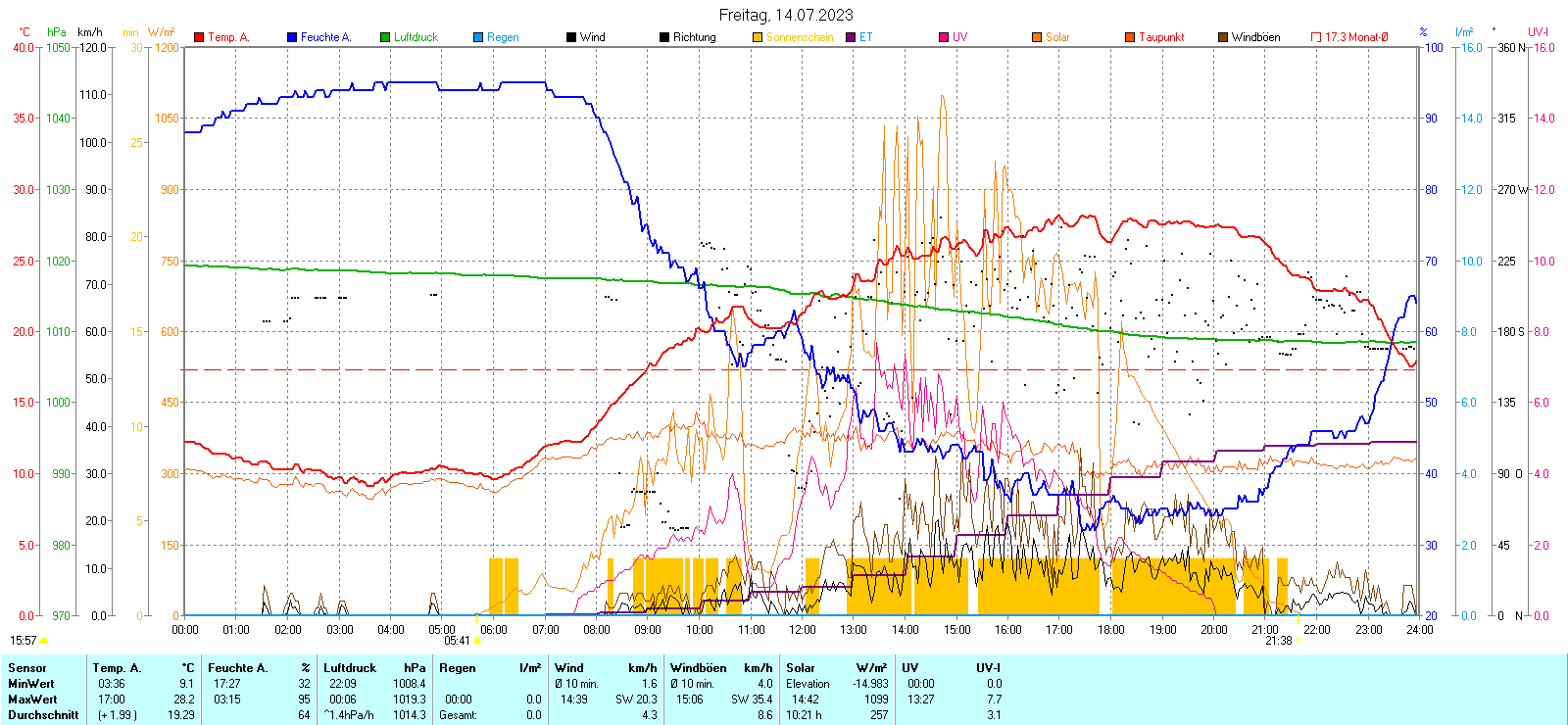This screenshot has height=725, width=1568.
Task: Click the sunrise marker next to 05:41
Action: click(x=477, y=641)
